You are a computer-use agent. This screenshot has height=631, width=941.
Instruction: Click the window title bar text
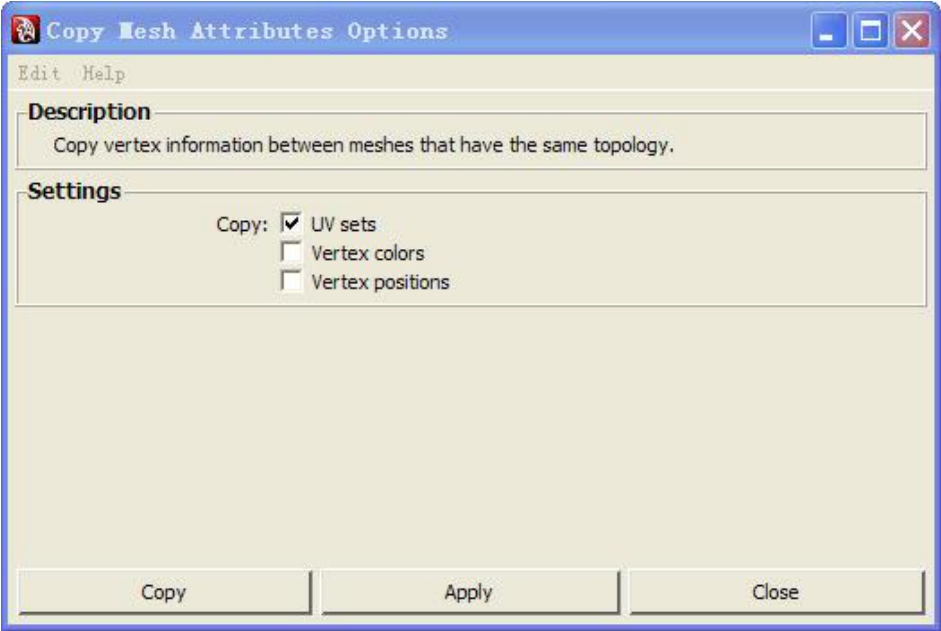coord(247,31)
